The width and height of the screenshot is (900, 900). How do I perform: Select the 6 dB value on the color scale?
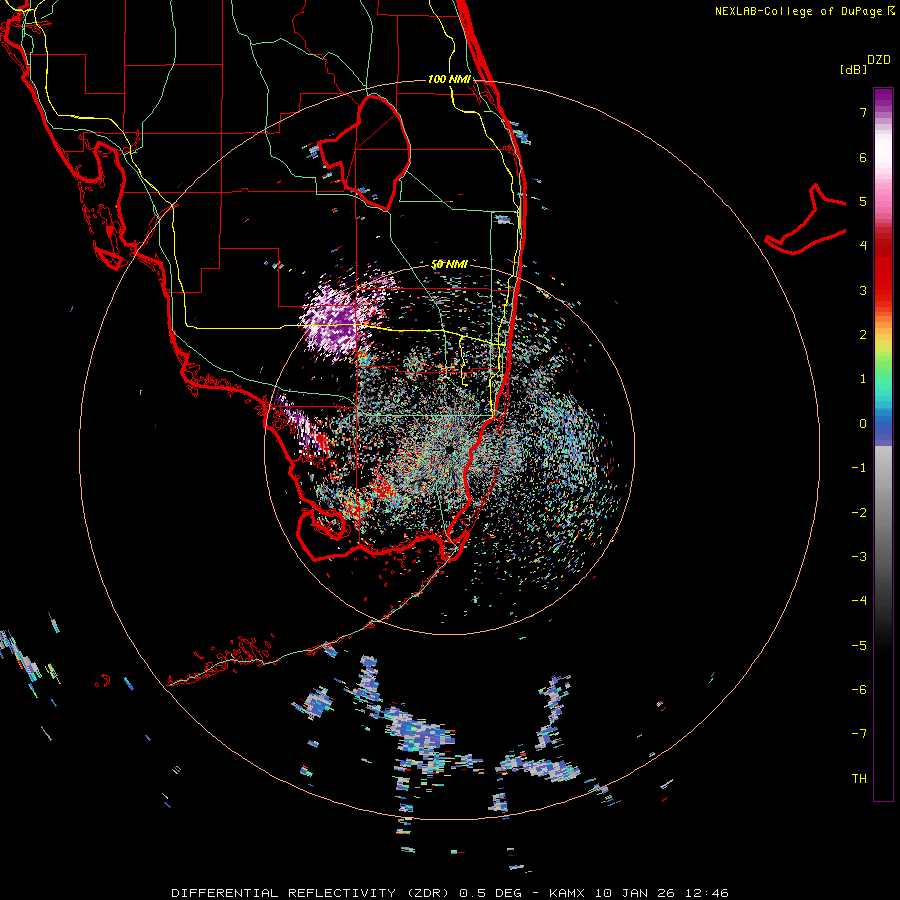[863, 157]
